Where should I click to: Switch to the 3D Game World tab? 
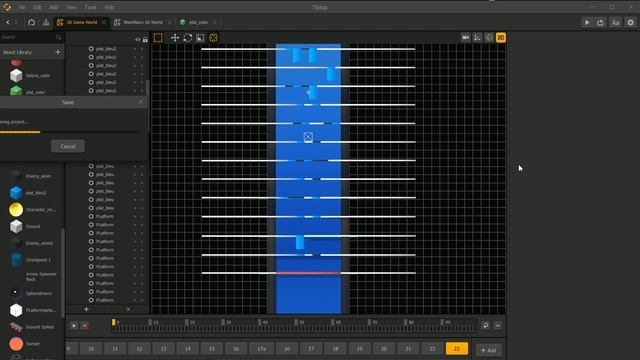coord(82,22)
